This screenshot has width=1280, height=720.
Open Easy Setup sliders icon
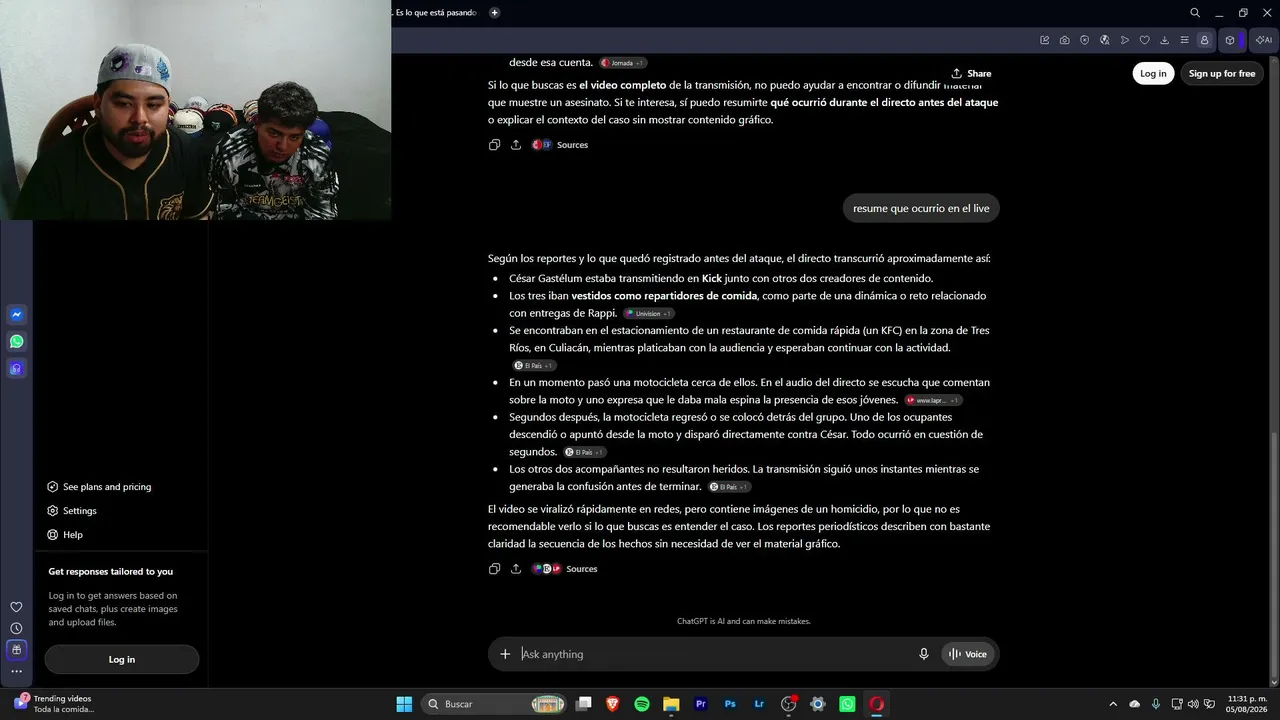(x=1185, y=40)
